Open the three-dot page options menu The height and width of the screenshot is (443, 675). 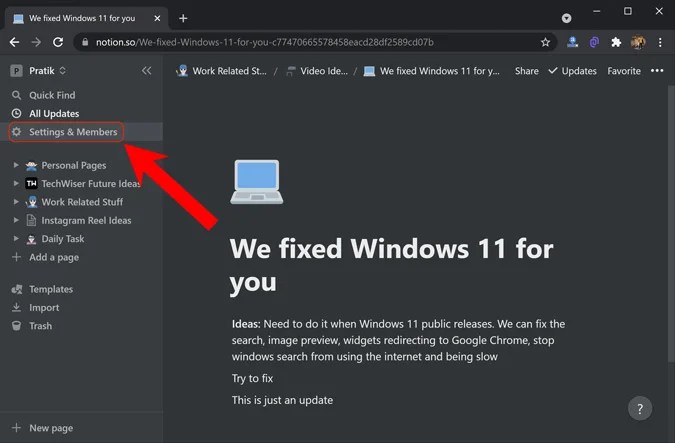pos(657,71)
